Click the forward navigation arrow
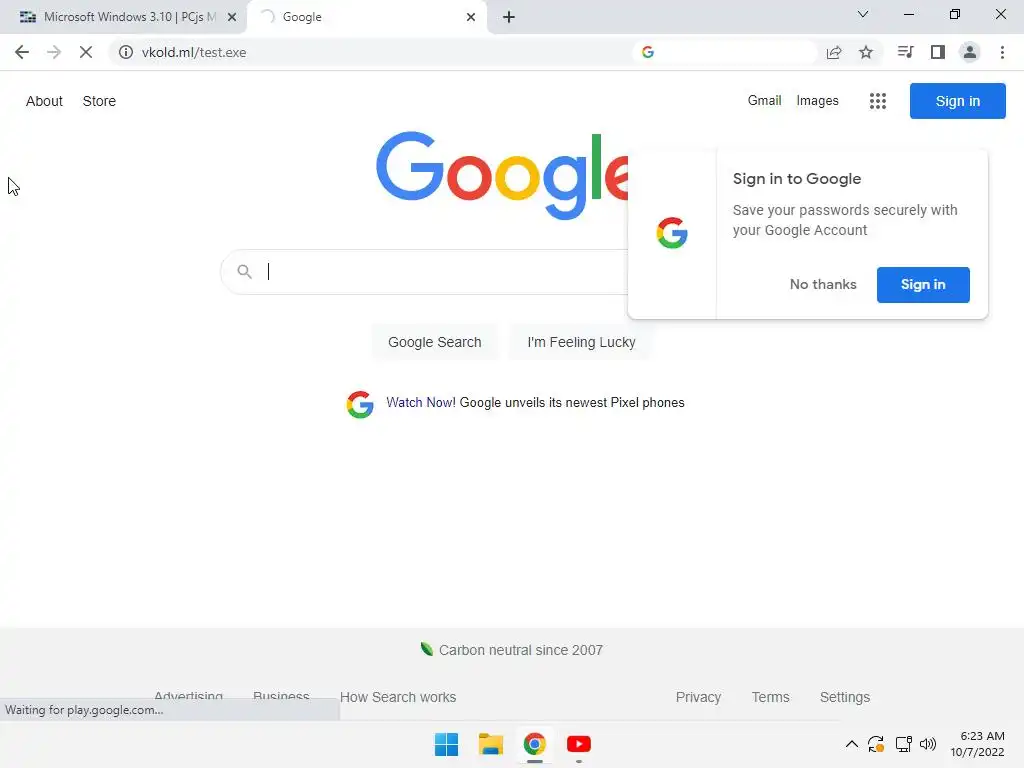Viewport: 1024px width, 768px height. tap(54, 52)
